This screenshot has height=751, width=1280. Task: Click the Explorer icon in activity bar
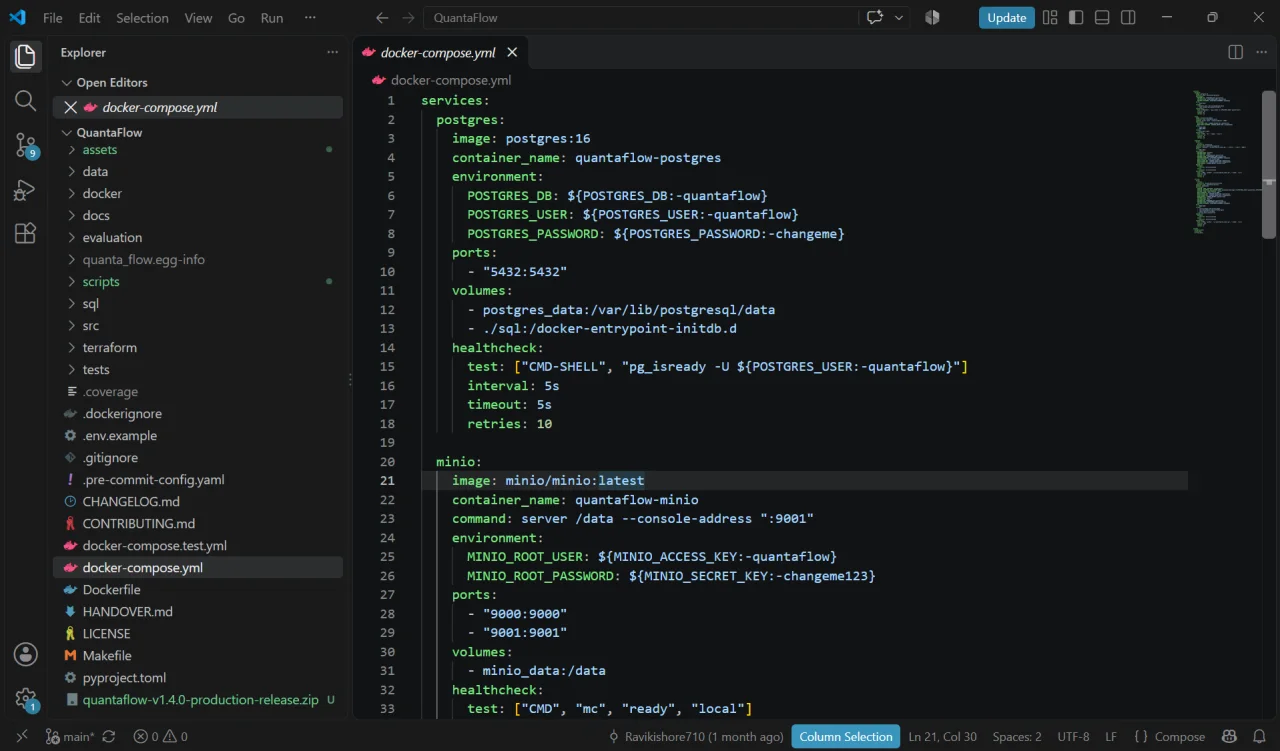tap(26, 56)
